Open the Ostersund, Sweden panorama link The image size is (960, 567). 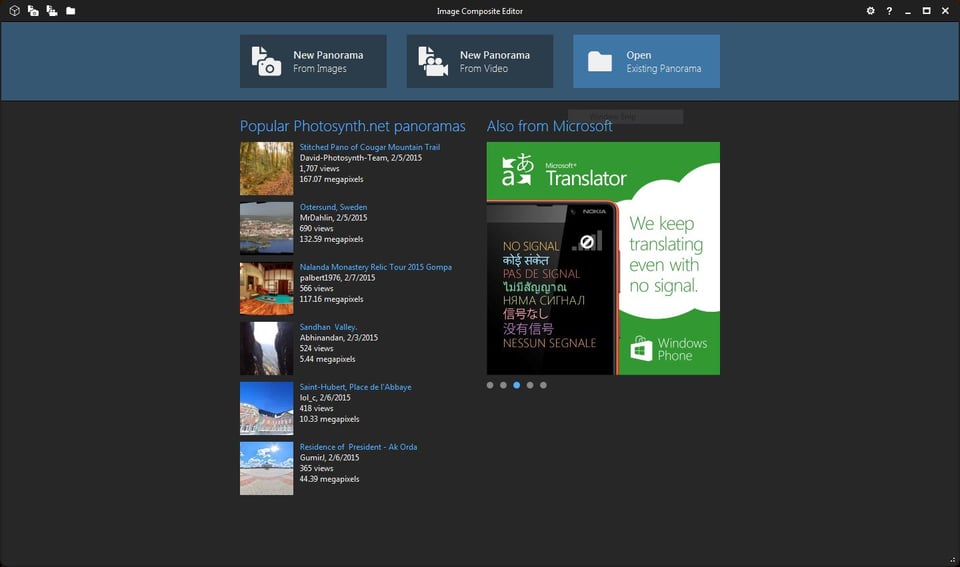pos(333,207)
